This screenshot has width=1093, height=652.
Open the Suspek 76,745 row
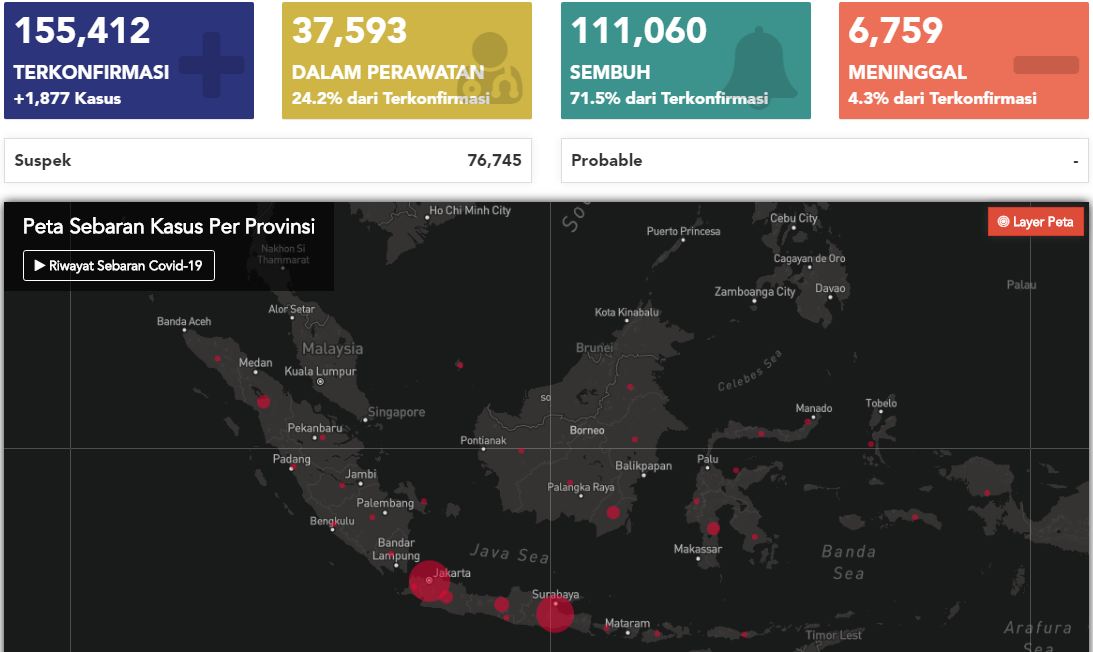268,160
